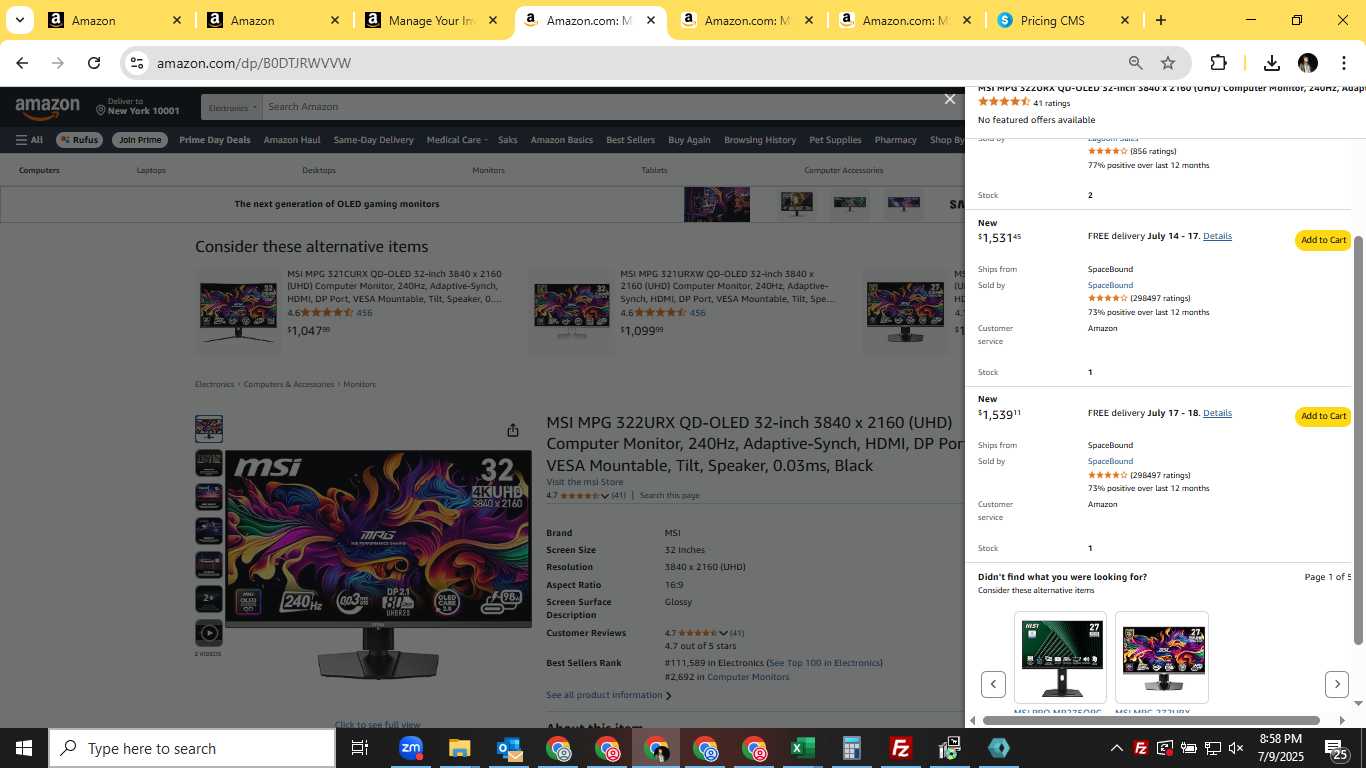Add the $1,531.45 offer to cart
The width and height of the screenshot is (1366, 768).
click(x=1323, y=240)
